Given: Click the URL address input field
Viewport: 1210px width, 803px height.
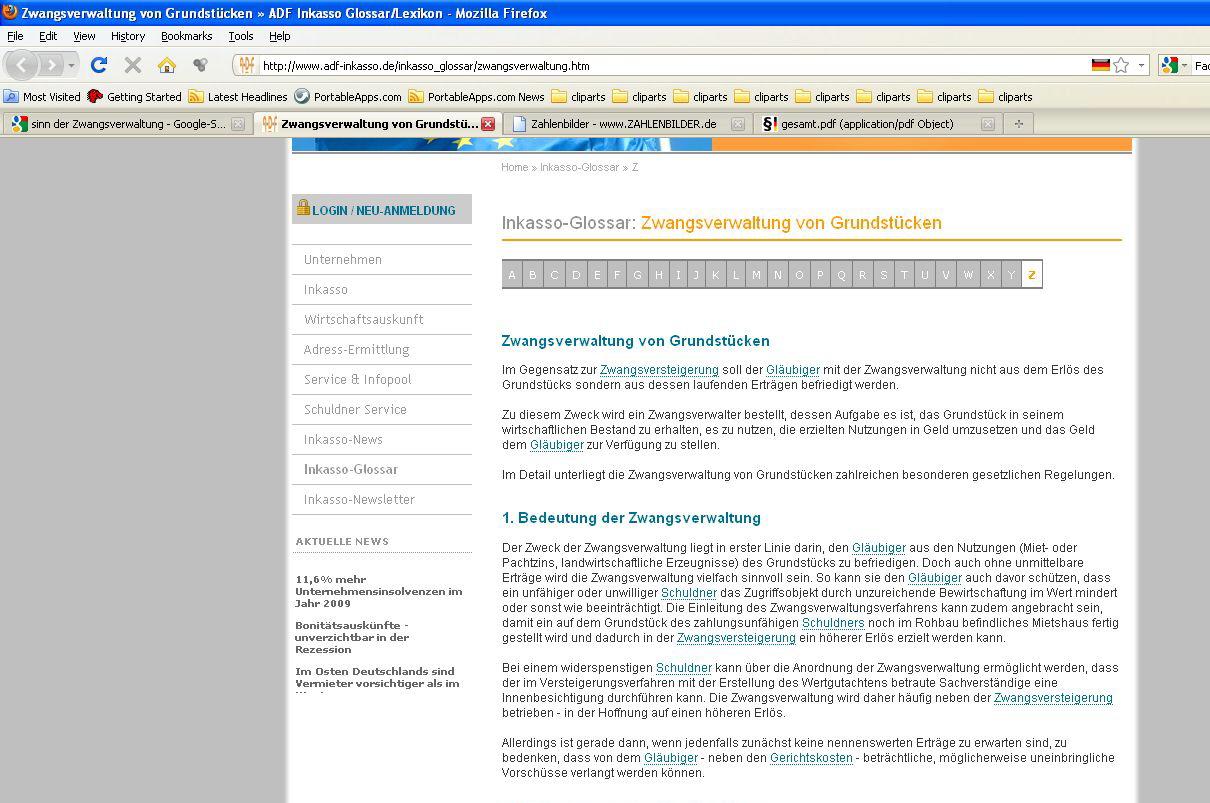Looking at the screenshot, I should [x=670, y=66].
